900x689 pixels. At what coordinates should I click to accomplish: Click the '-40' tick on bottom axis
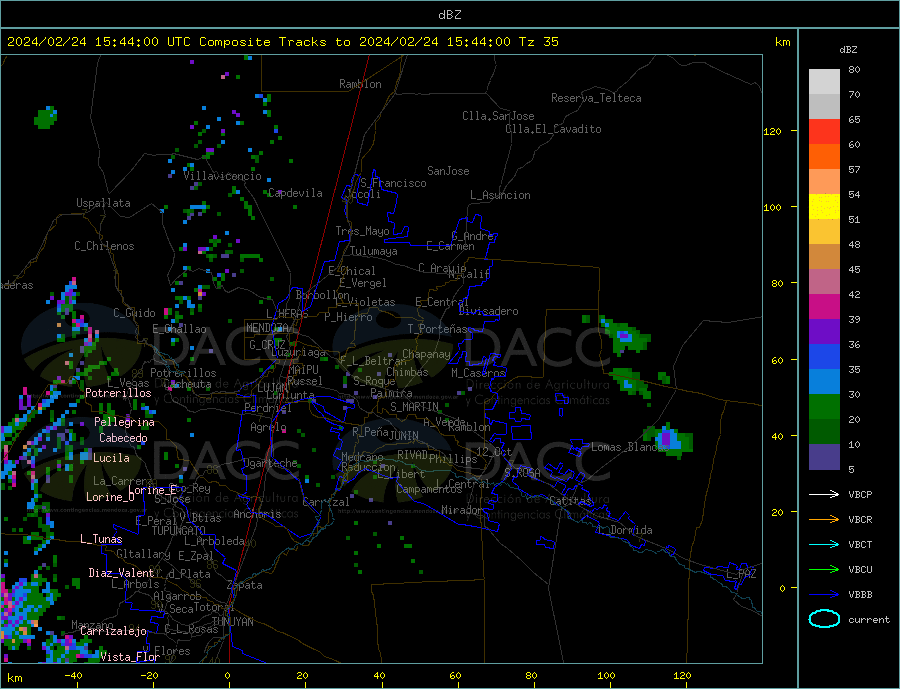coord(73,676)
